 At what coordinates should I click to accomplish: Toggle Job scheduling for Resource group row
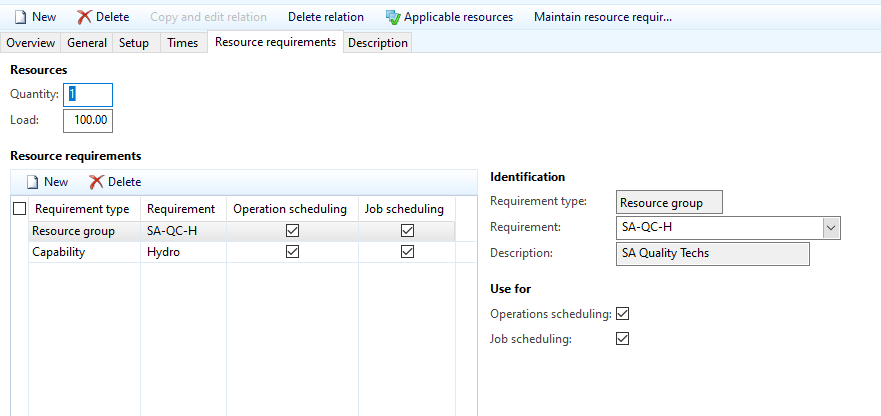click(407, 231)
